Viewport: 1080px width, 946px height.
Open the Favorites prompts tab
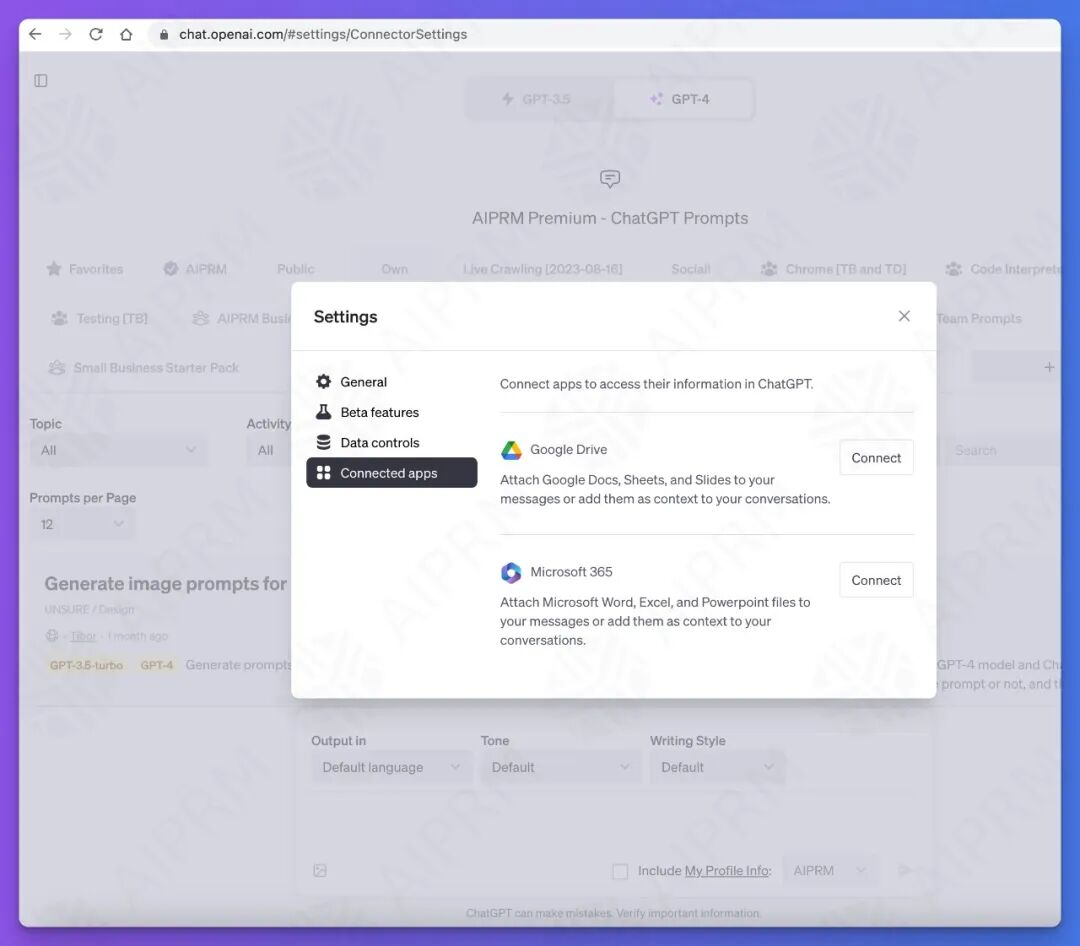84,269
